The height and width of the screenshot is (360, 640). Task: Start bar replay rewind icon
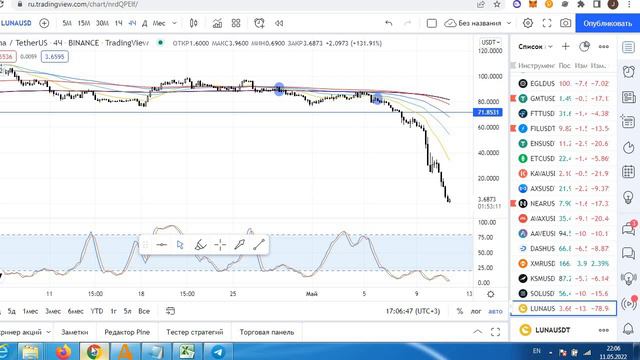pyautogui.click(x=279, y=23)
